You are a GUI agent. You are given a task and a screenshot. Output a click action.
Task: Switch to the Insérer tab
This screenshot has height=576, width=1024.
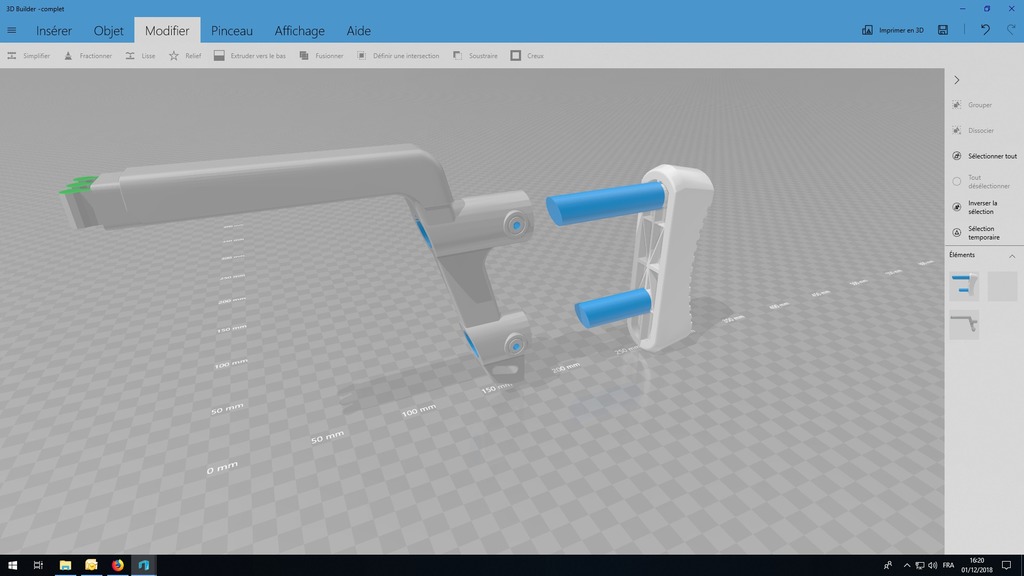coord(54,31)
